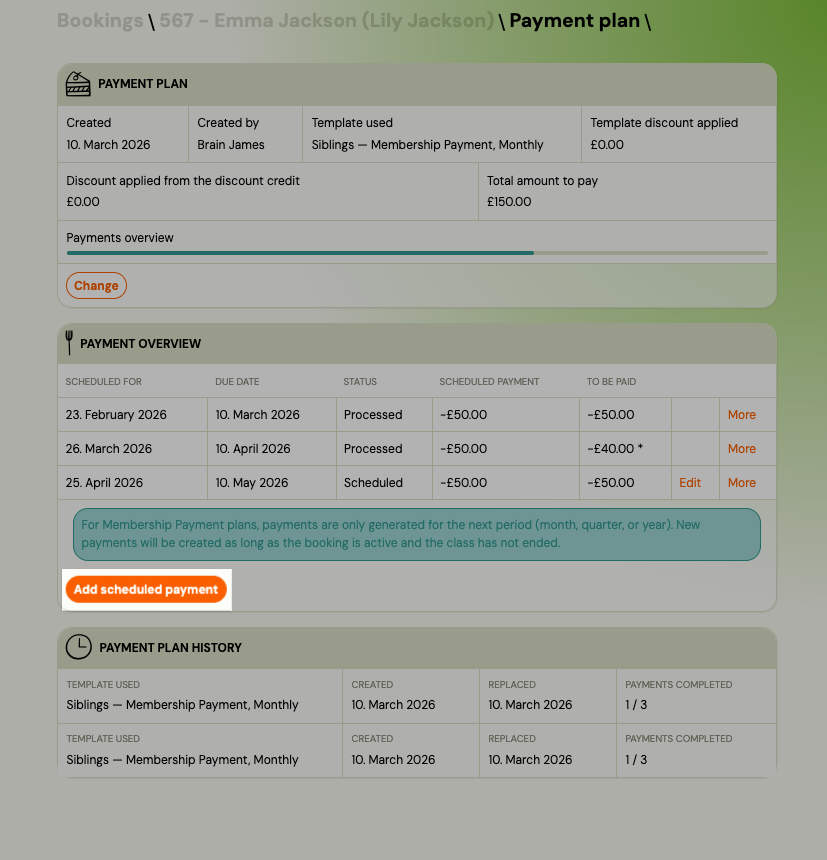Click the cake icon beside PAYMENT PLAN header
The height and width of the screenshot is (860, 827).
[x=77, y=84]
